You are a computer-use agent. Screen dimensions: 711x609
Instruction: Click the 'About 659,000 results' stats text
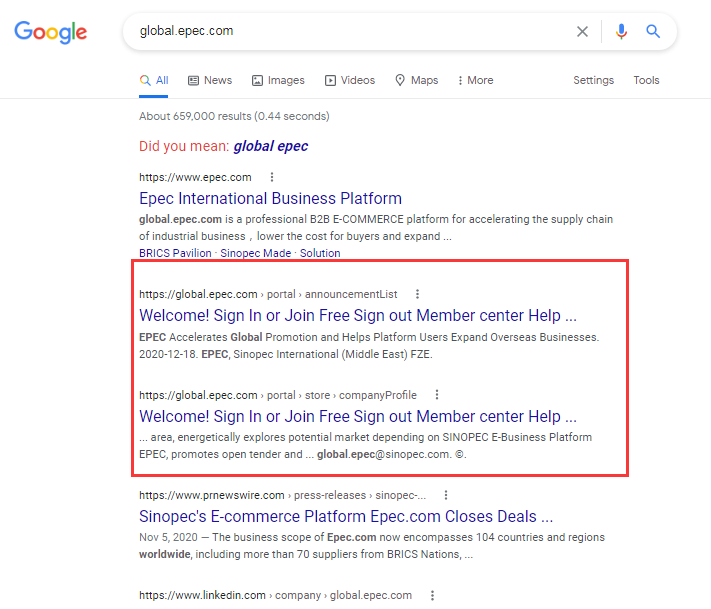pyautogui.click(x=234, y=116)
